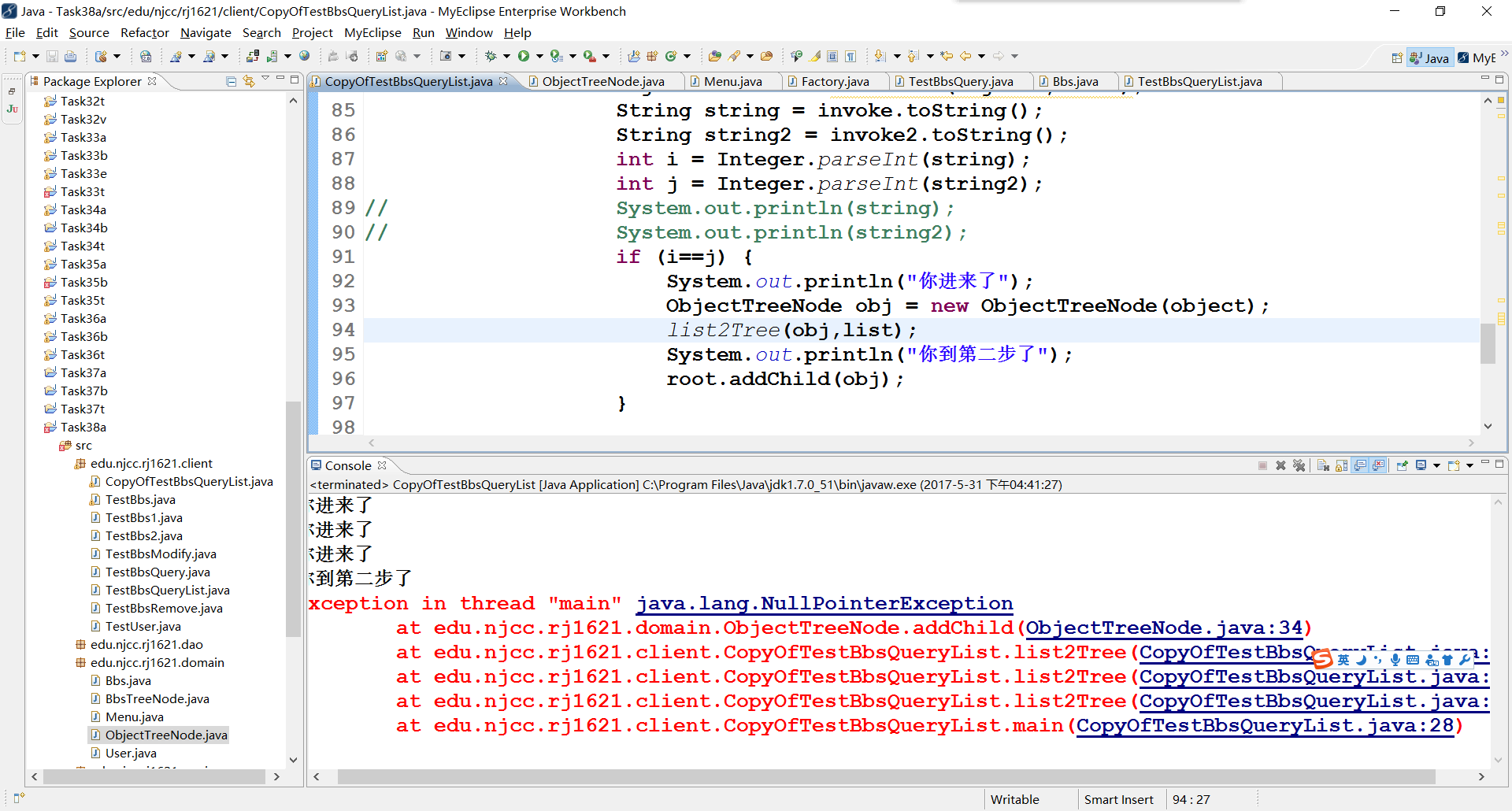The width and height of the screenshot is (1512, 811).
Task: Click Back navigation arrow in toolbar
Action: tap(965, 56)
